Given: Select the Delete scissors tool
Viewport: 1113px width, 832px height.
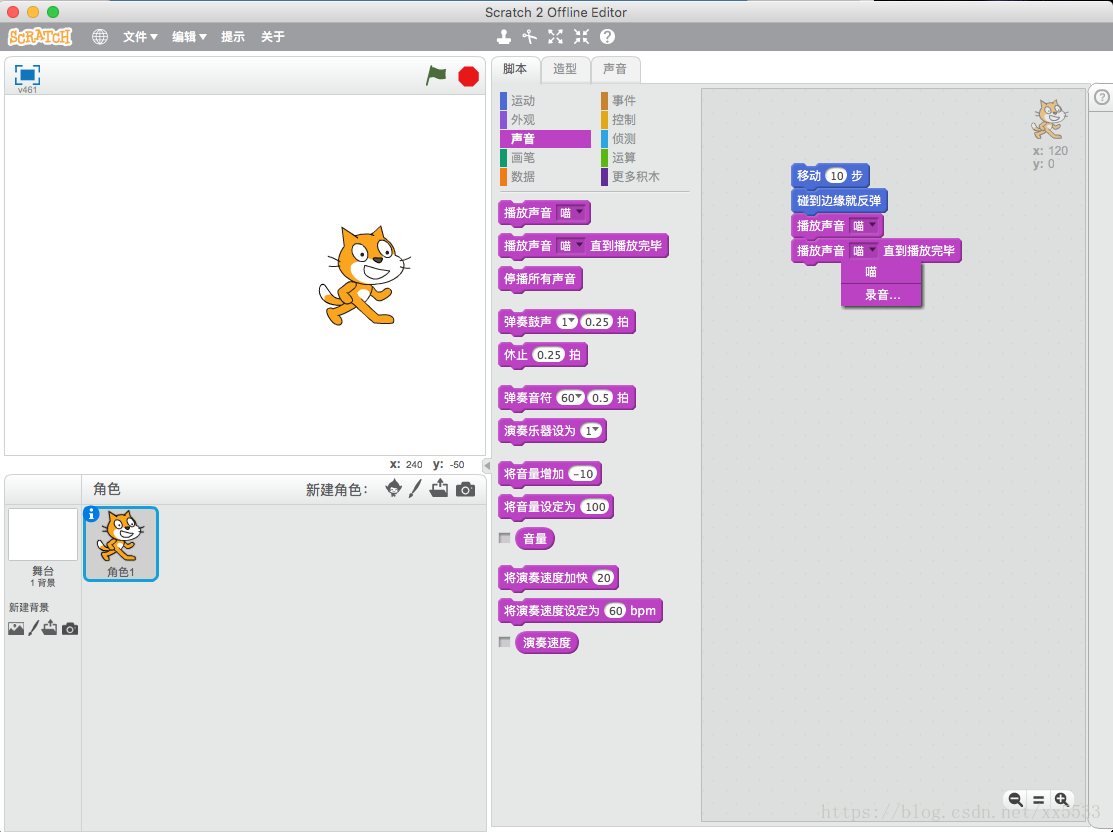Looking at the screenshot, I should tap(530, 37).
